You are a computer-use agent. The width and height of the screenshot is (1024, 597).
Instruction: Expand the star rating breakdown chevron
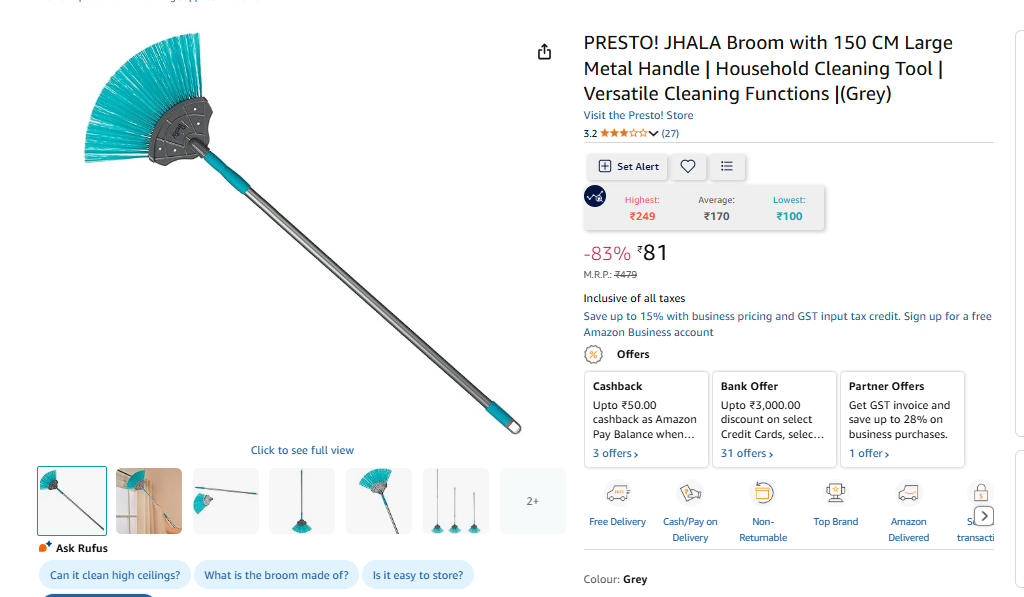click(653, 133)
